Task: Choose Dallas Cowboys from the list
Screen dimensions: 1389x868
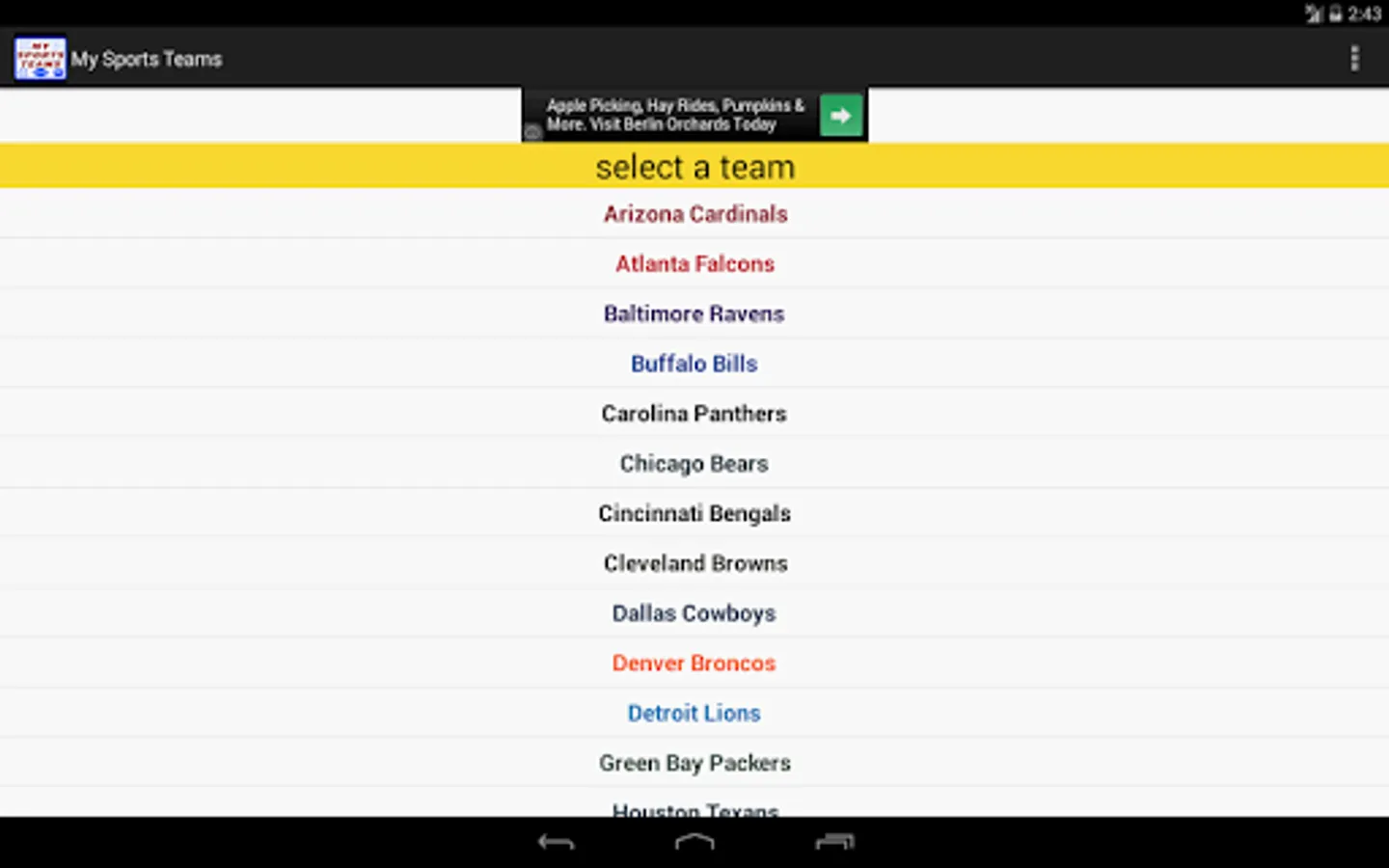Action: point(694,613)
